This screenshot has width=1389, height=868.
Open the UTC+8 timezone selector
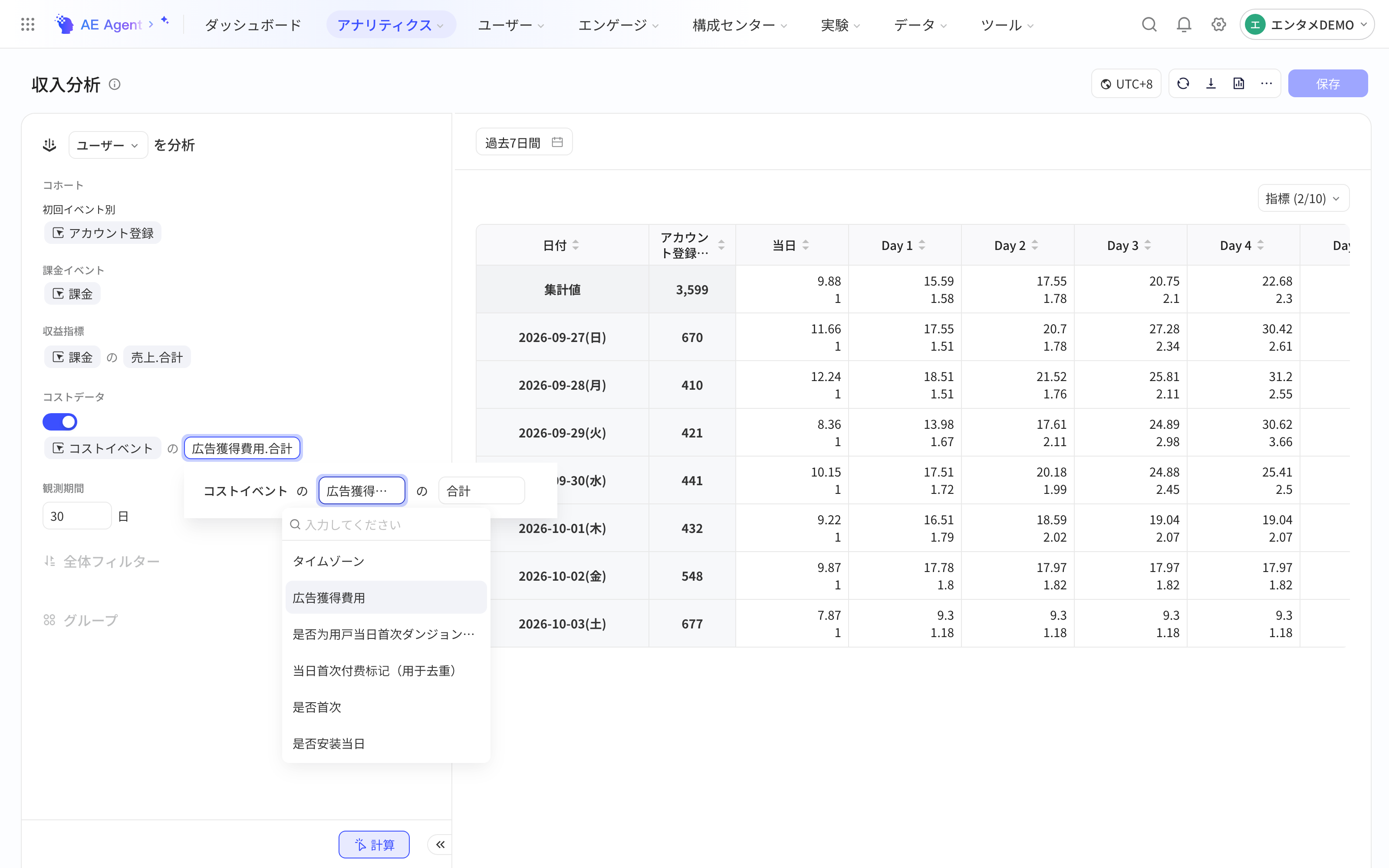tap(1126, 84)
